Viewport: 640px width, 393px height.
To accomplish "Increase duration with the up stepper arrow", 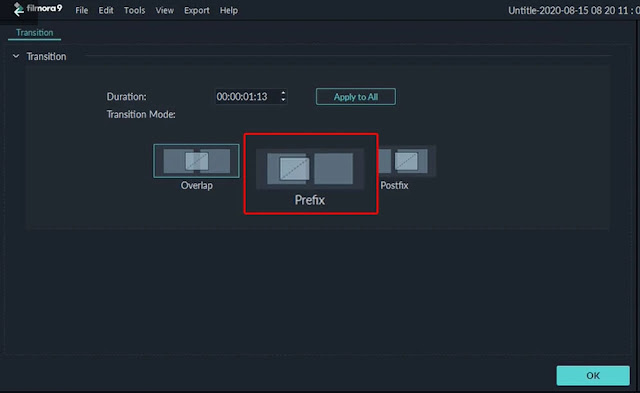I will (x=283, y=93).
